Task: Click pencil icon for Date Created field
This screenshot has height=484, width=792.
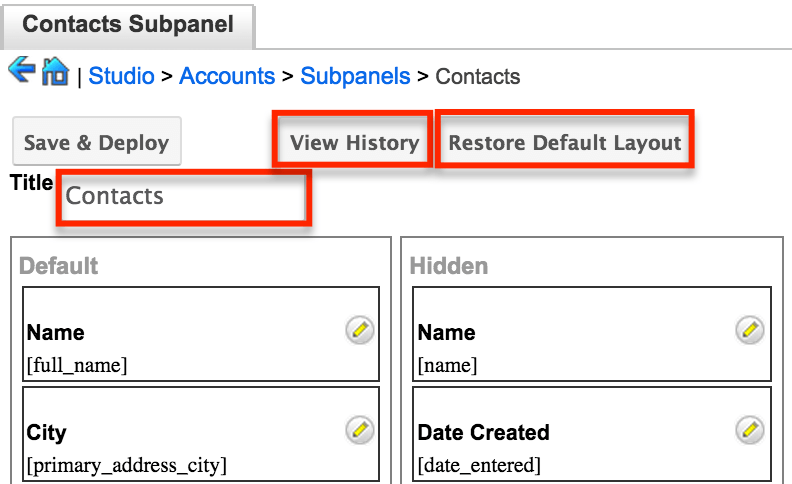Action: pos(749,430)
